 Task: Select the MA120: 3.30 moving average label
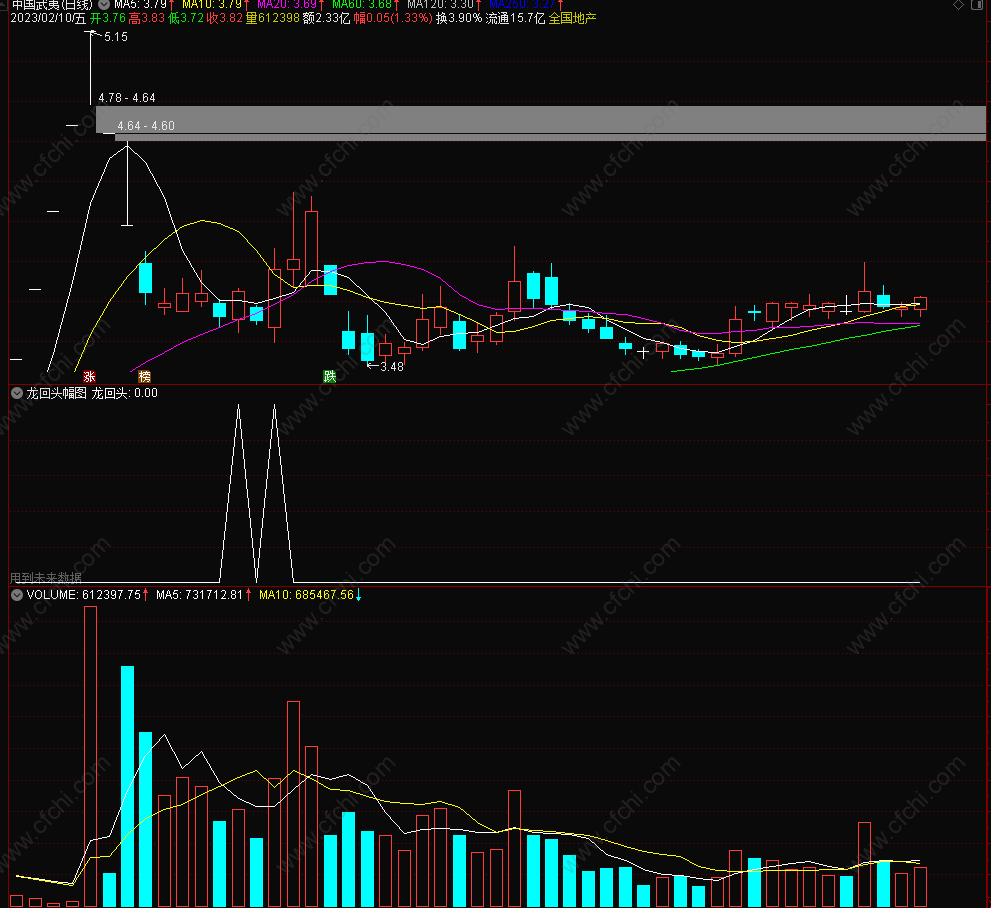(441, 4)
